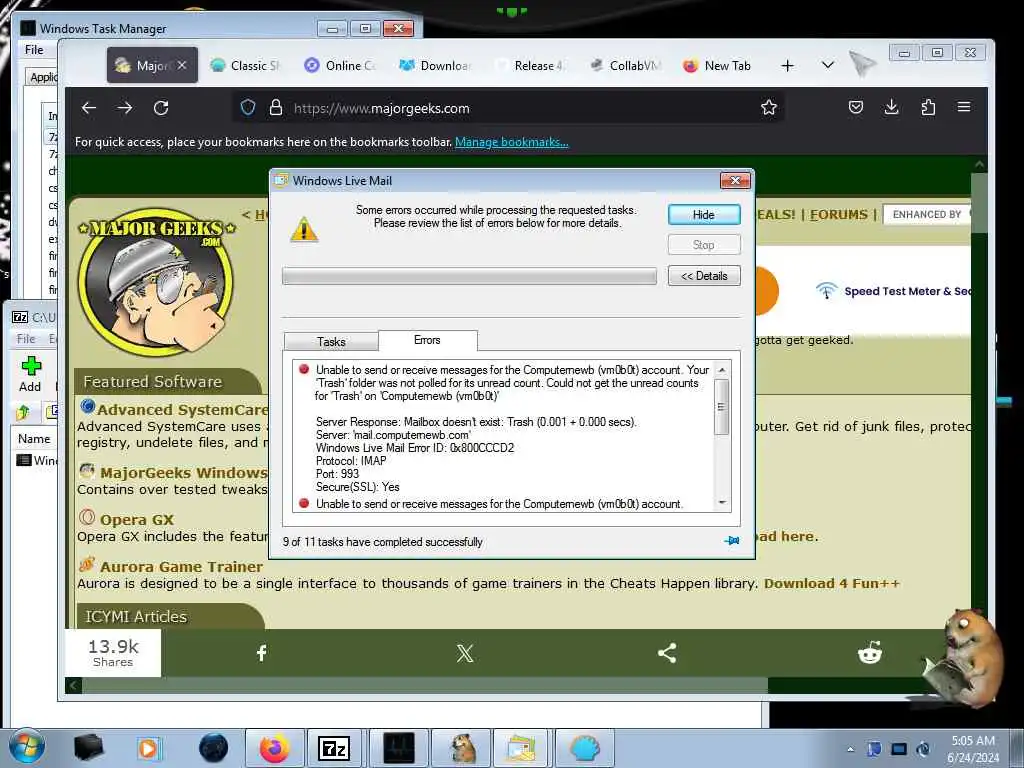
Task: Open the Windows Start button
Action: tap(27, 747)
